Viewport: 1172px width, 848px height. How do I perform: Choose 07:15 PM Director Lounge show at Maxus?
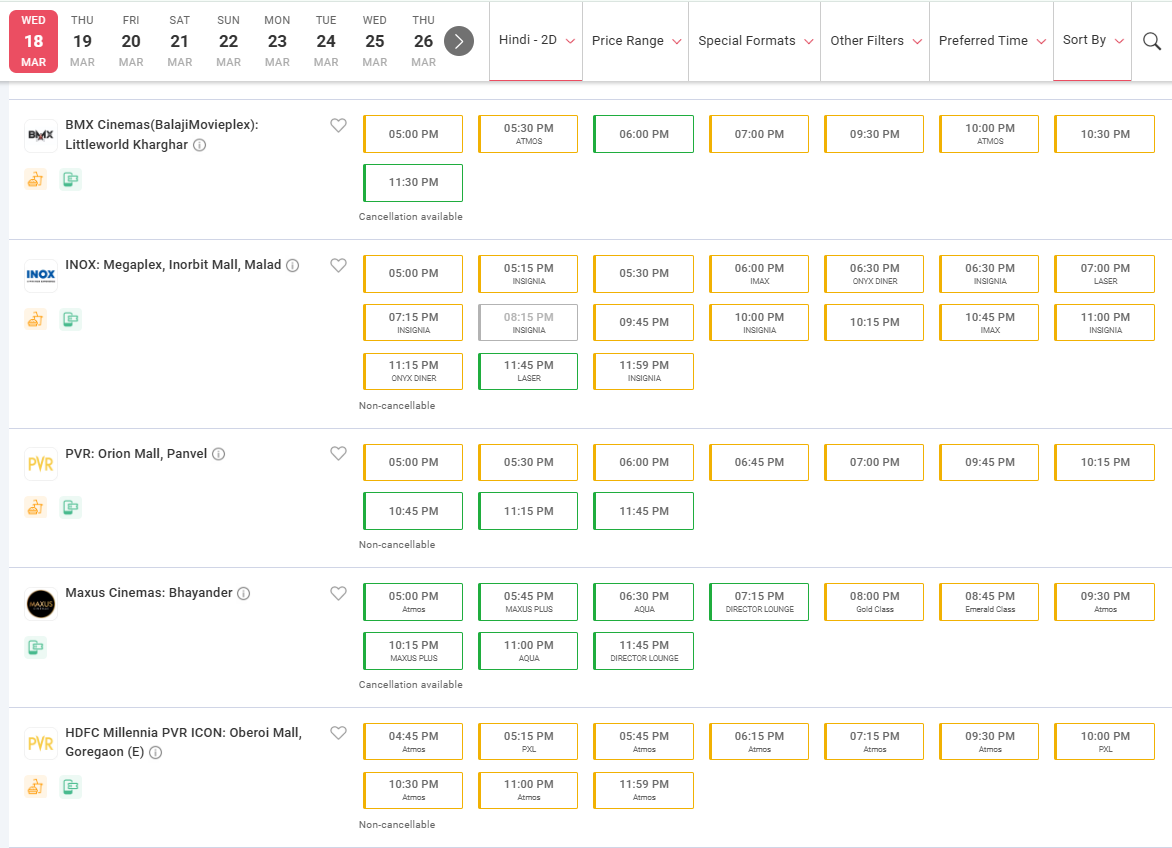[x=759, y=602]
